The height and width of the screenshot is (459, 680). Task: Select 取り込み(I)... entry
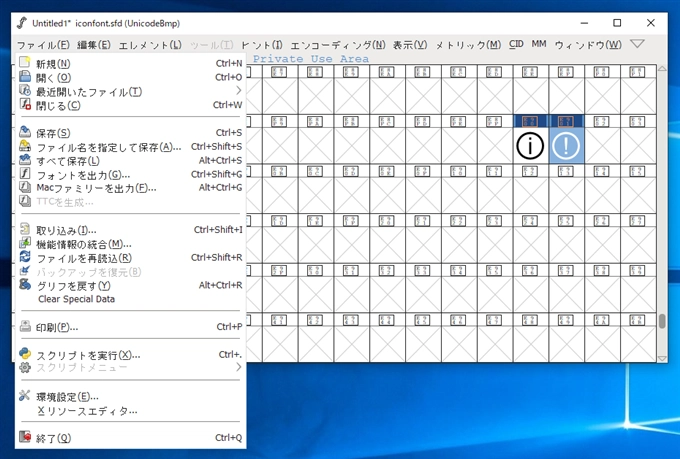(x=131, y=230)
